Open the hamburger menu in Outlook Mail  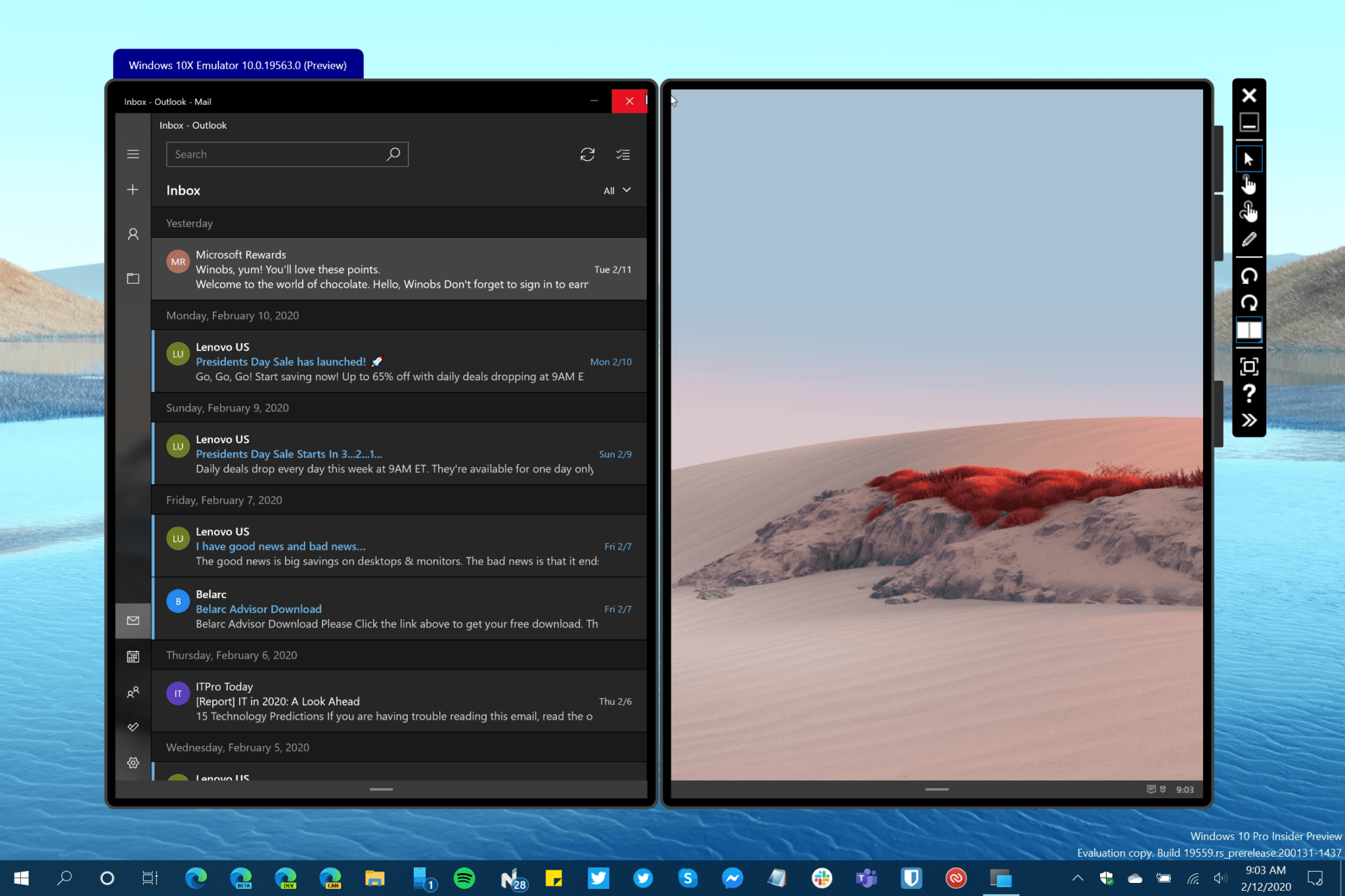coord(133,154)
